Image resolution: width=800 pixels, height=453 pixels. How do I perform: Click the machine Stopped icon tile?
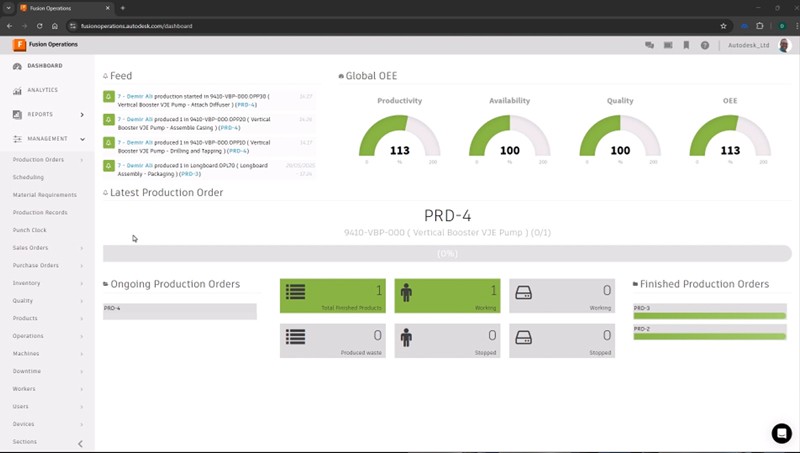tap(523, 338)
